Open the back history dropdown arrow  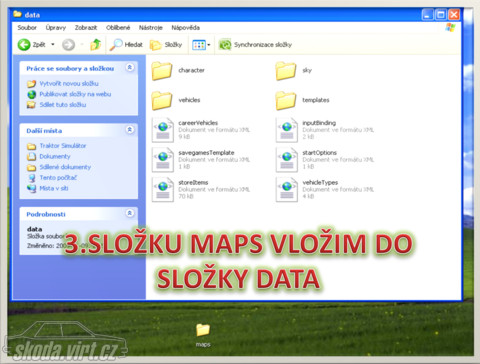[x=53, y=44]
